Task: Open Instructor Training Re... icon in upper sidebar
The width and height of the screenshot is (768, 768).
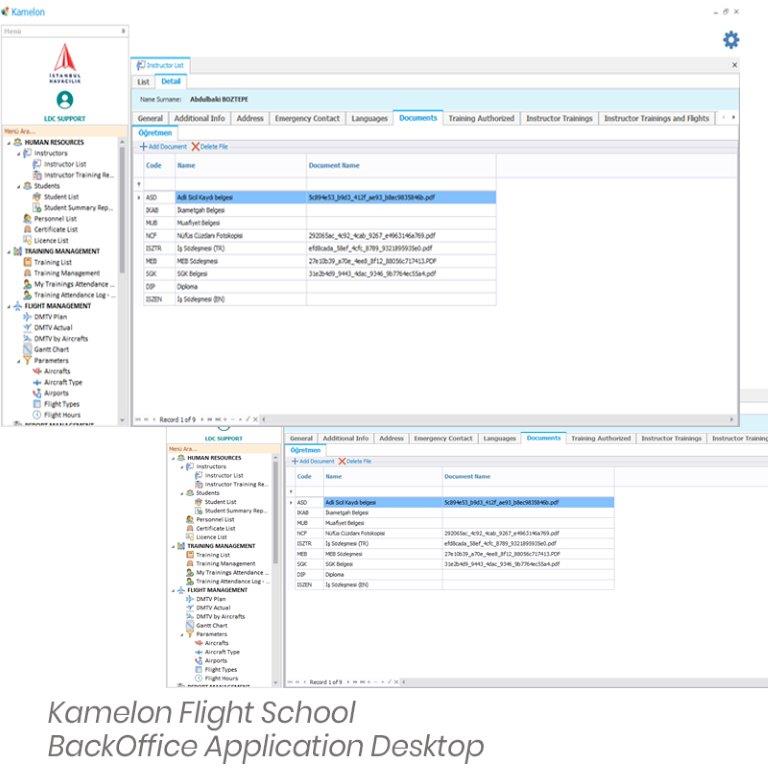Action: pyautogui.click(x=37, y=175)
